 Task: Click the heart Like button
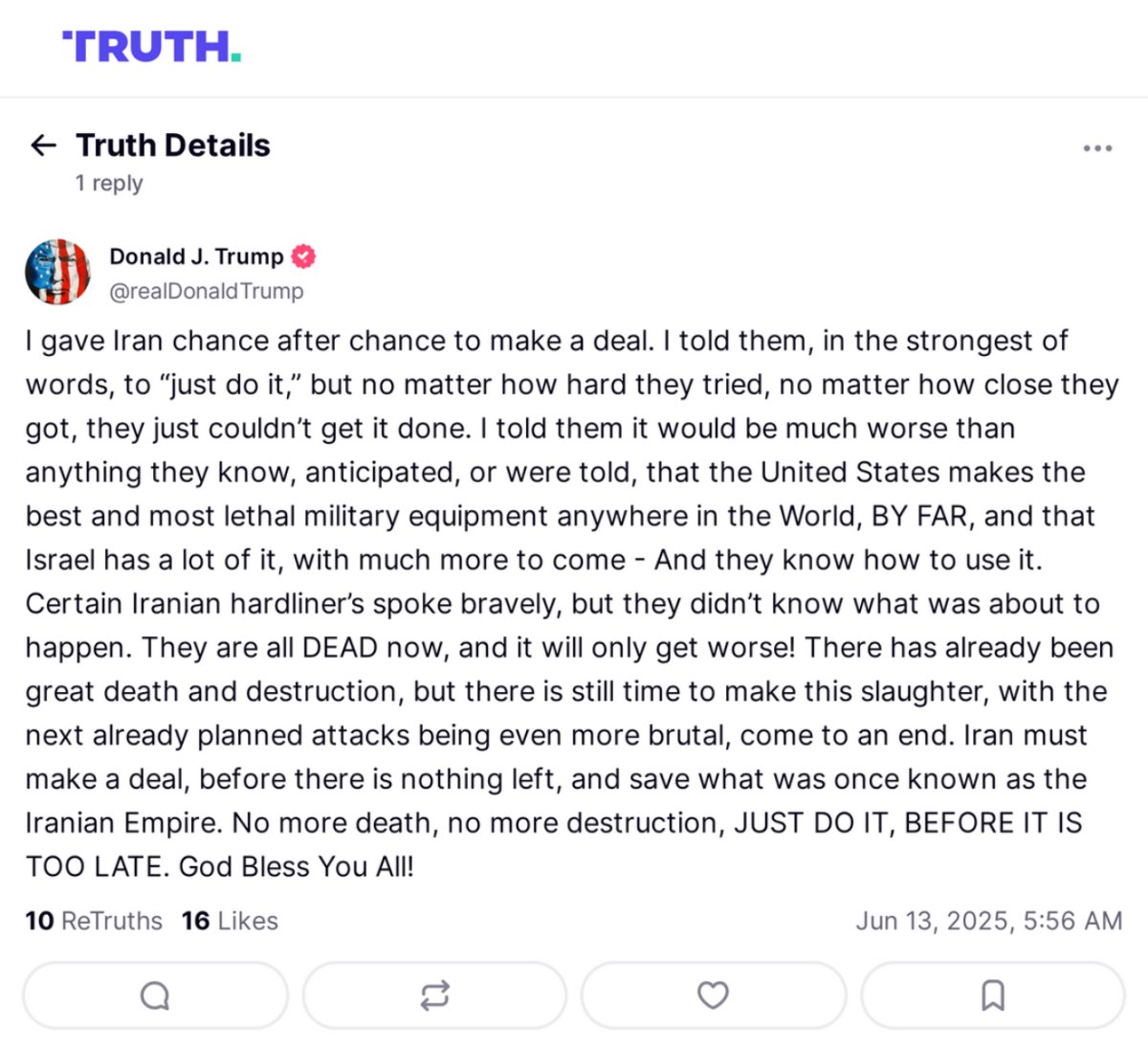(713, 995)
